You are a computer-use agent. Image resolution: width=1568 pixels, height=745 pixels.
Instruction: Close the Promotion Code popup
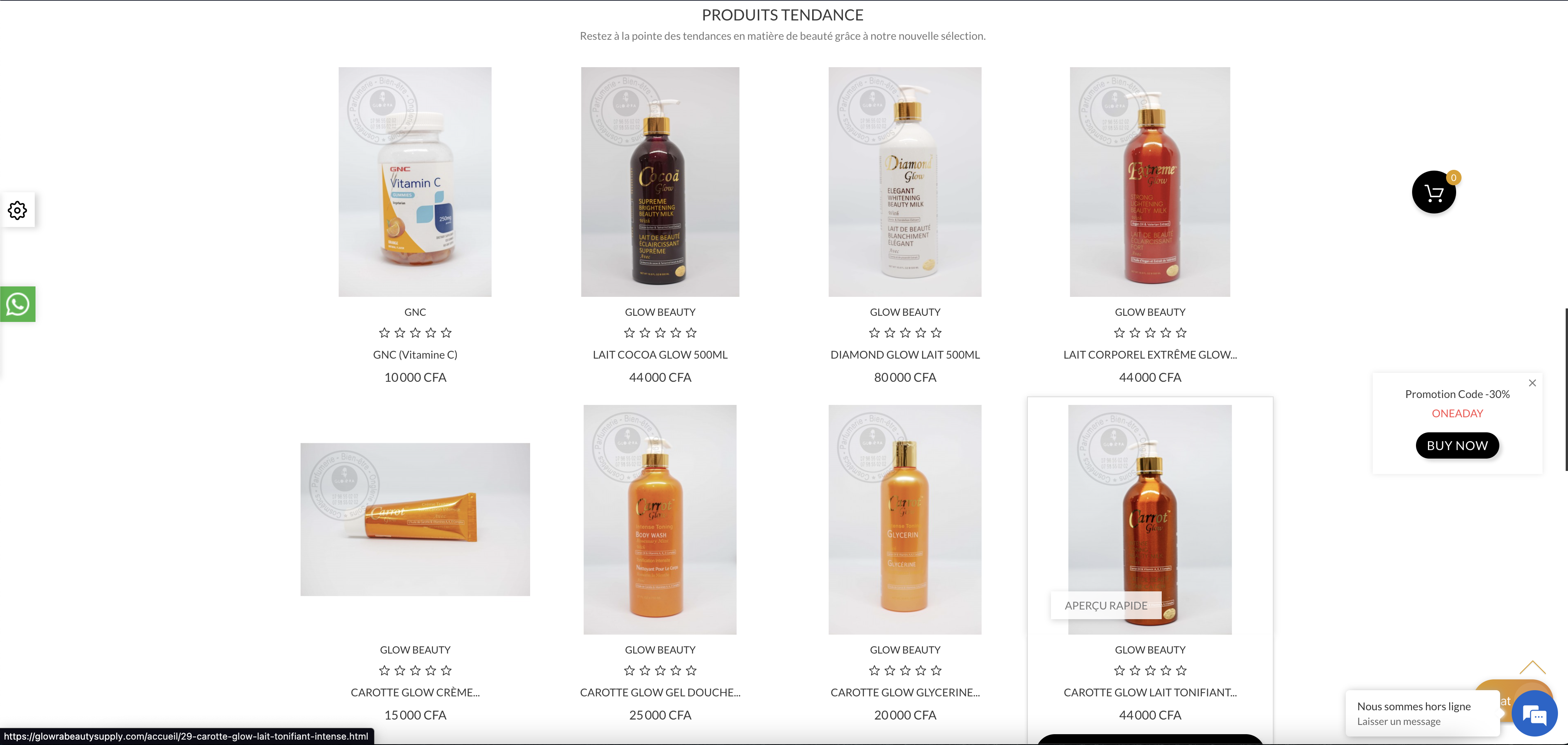click(x=1532, y=383)
